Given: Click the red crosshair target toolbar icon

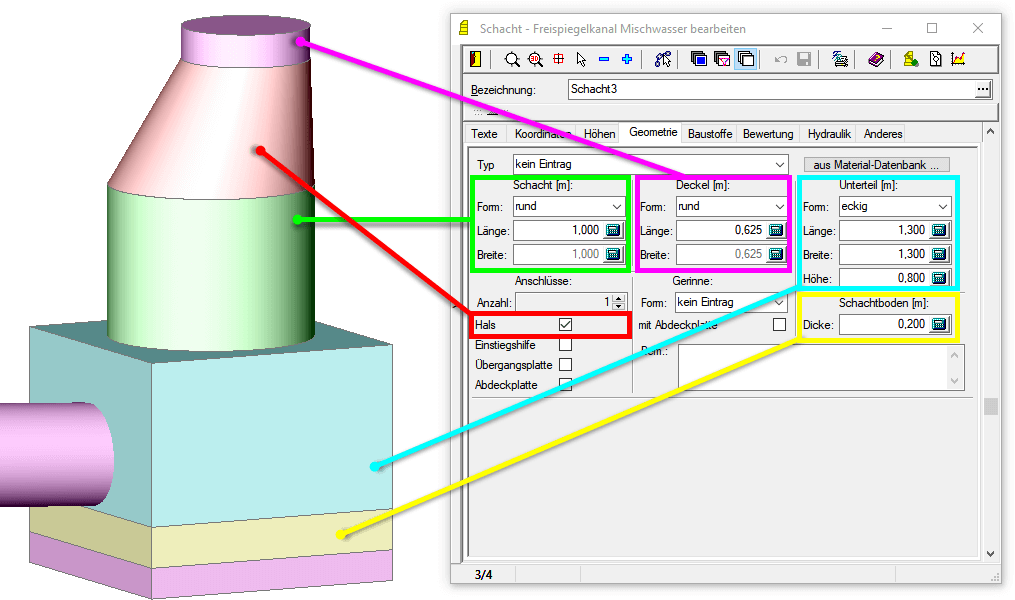Looking at the screenshot, I should [558, 60].
